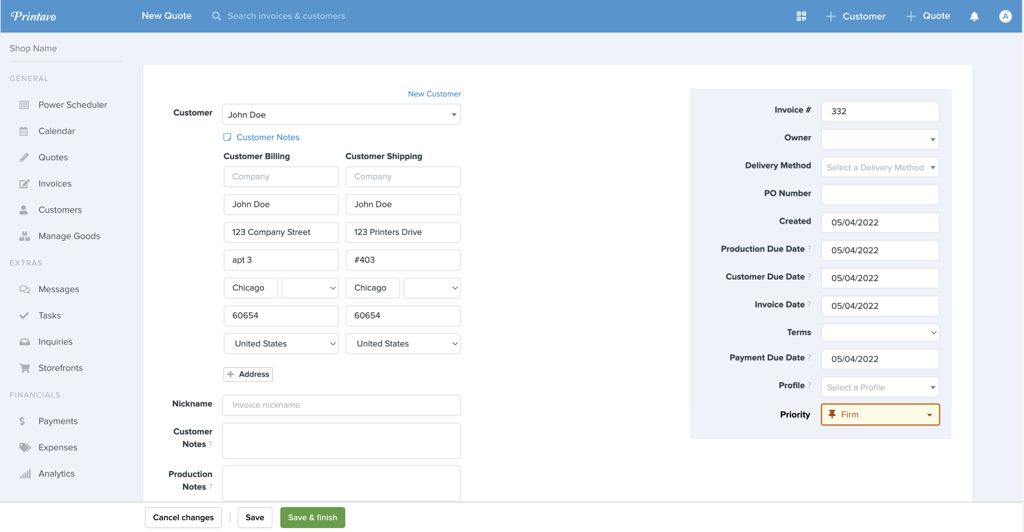Image resolution: width=1024 pixels, height=532 pixels.
Task: Click the search magnifier icon
Action: 216,16
